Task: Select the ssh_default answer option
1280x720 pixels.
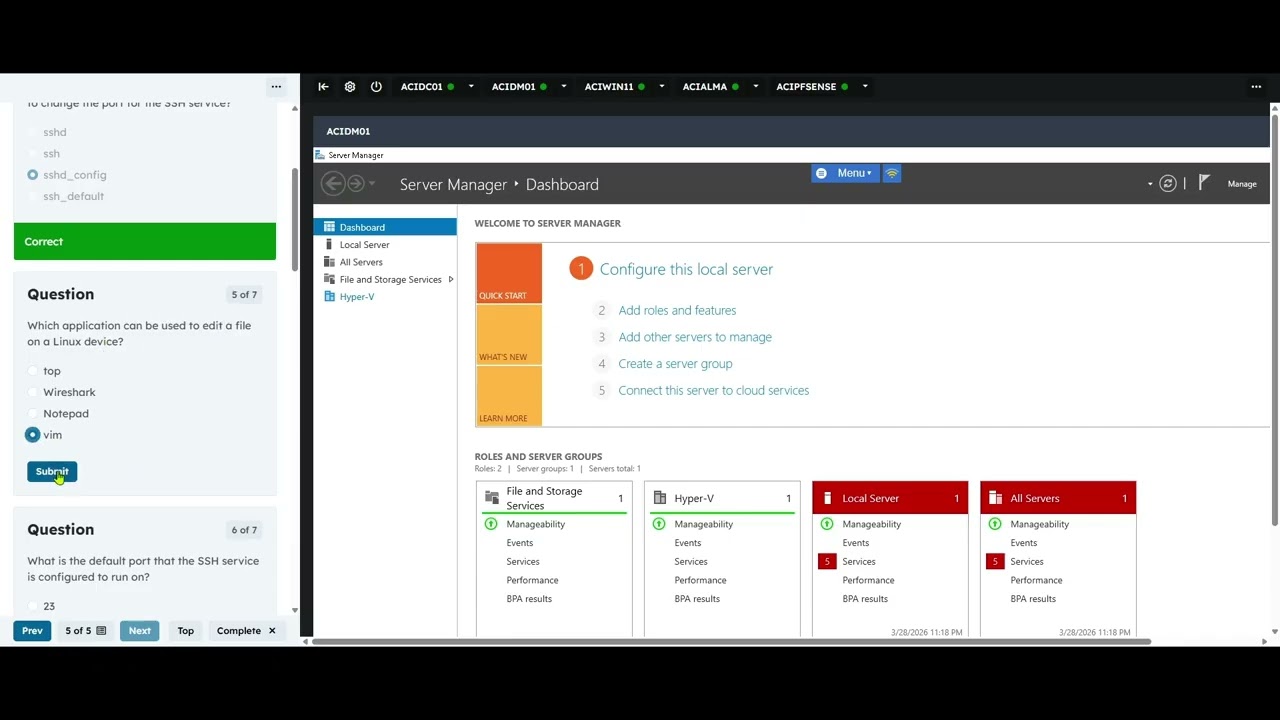Action: pyautogui.click(x=33, y=196)
